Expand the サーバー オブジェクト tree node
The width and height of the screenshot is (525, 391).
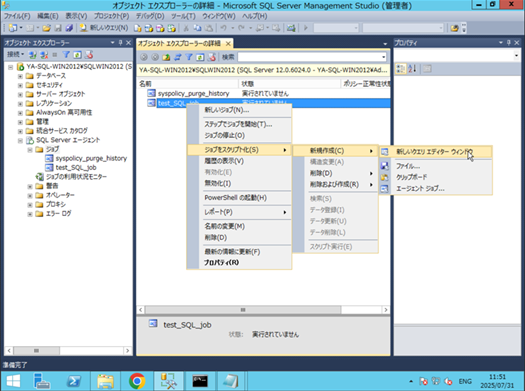pyautogui.click(x=20, y=94)
